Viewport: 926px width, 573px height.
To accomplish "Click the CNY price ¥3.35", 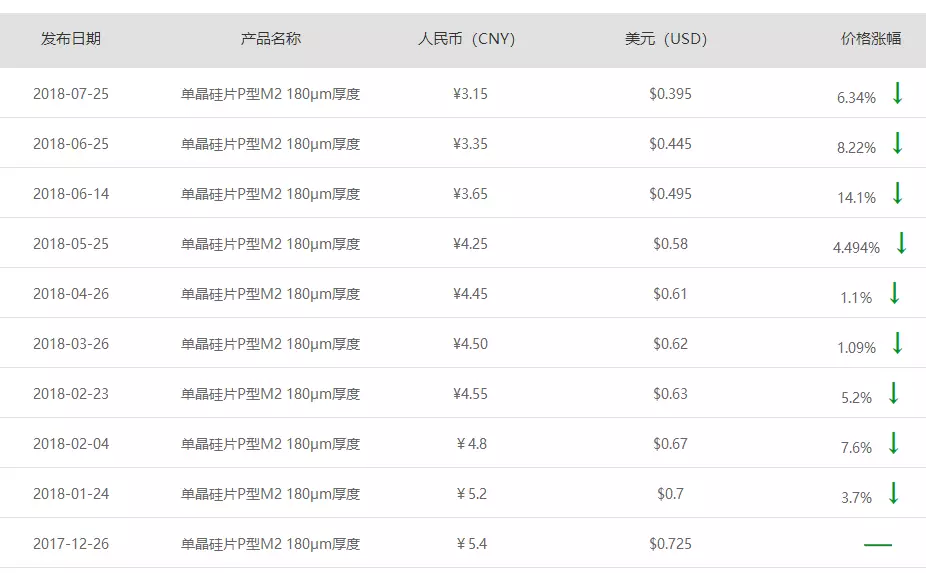I will [x=470, y=144].
